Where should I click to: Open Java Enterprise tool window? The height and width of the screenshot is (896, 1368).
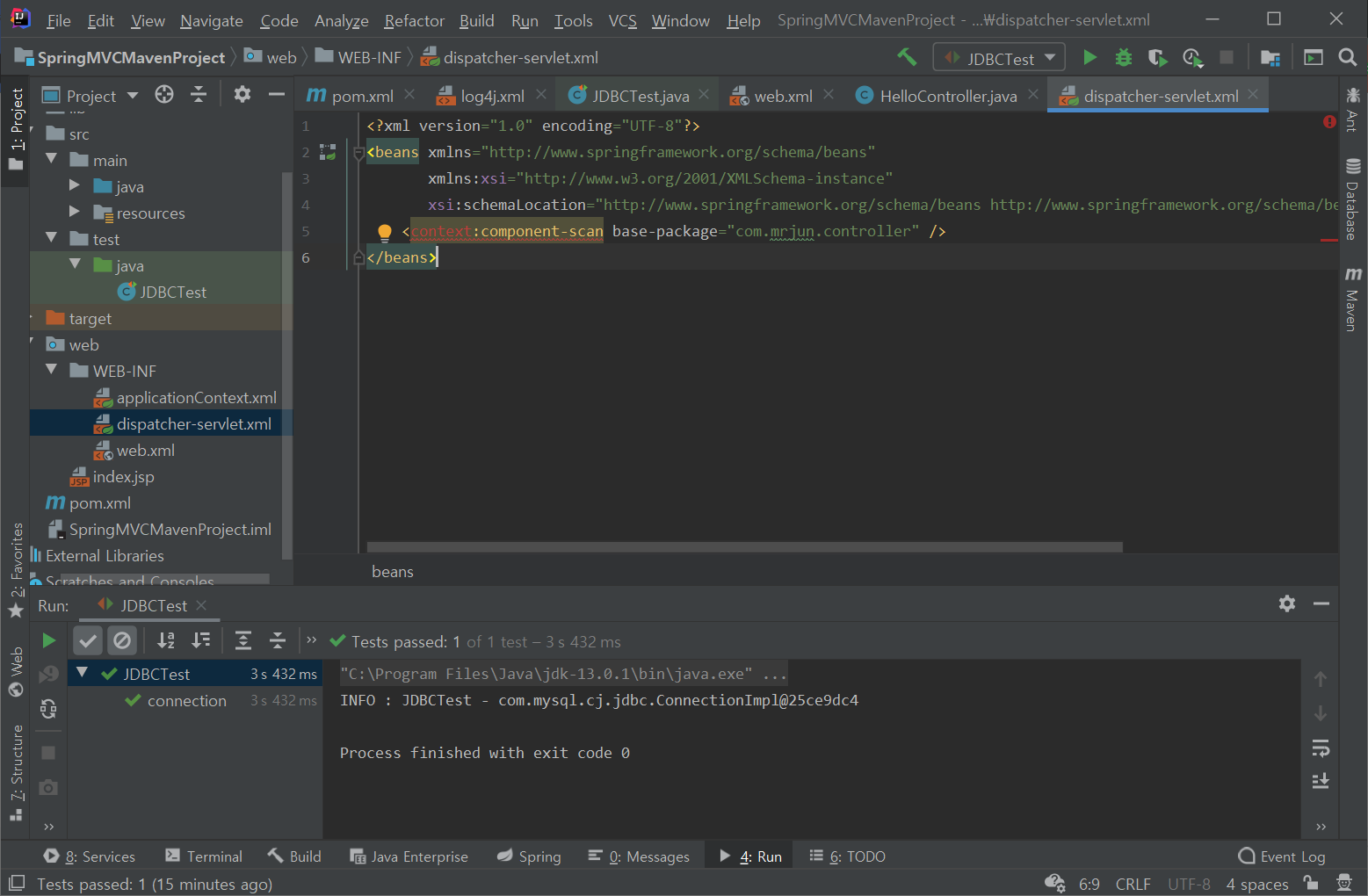409,856
